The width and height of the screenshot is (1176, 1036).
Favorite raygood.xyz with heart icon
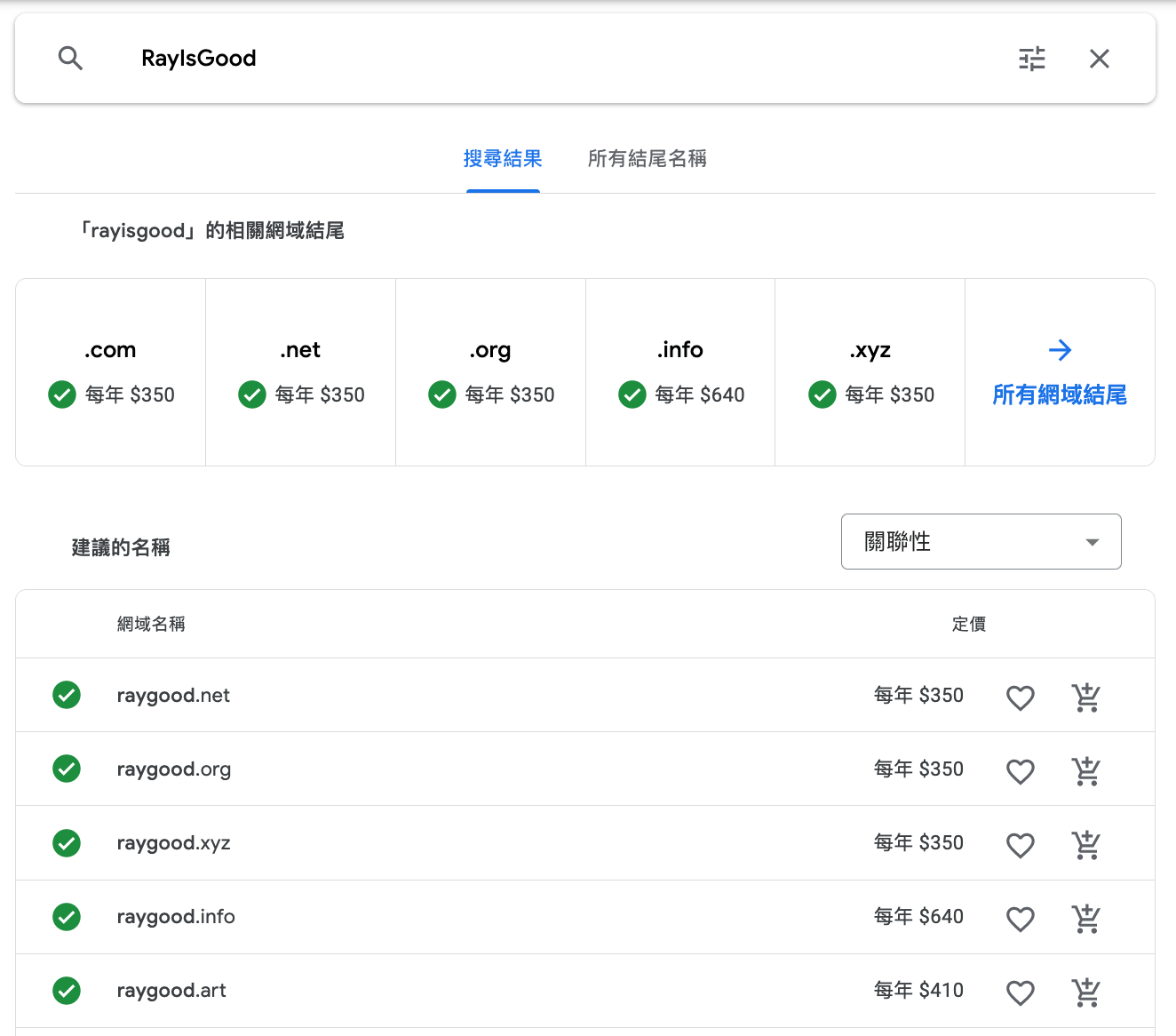[x=1020, y=845]
